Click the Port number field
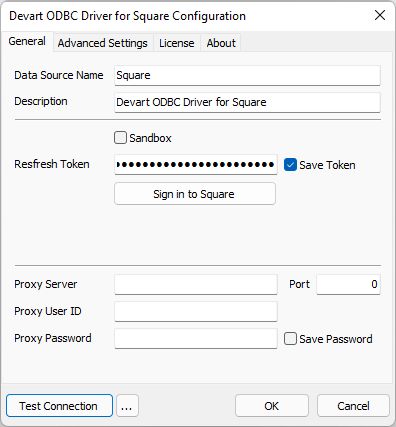Viewport: 396px width, 427px height. coord(348,284)
